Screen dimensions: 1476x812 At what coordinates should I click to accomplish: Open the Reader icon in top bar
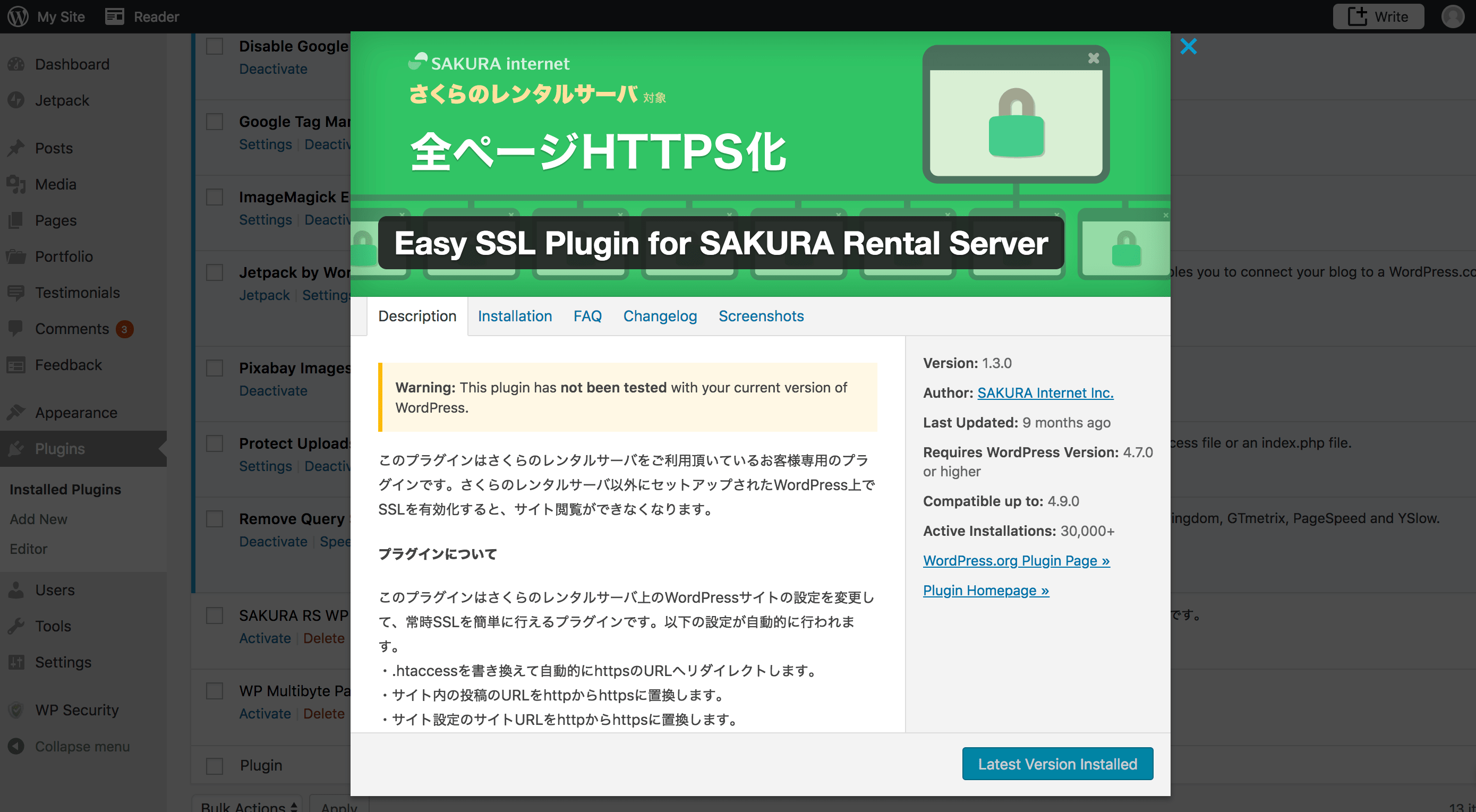click(x=115, y=16)
